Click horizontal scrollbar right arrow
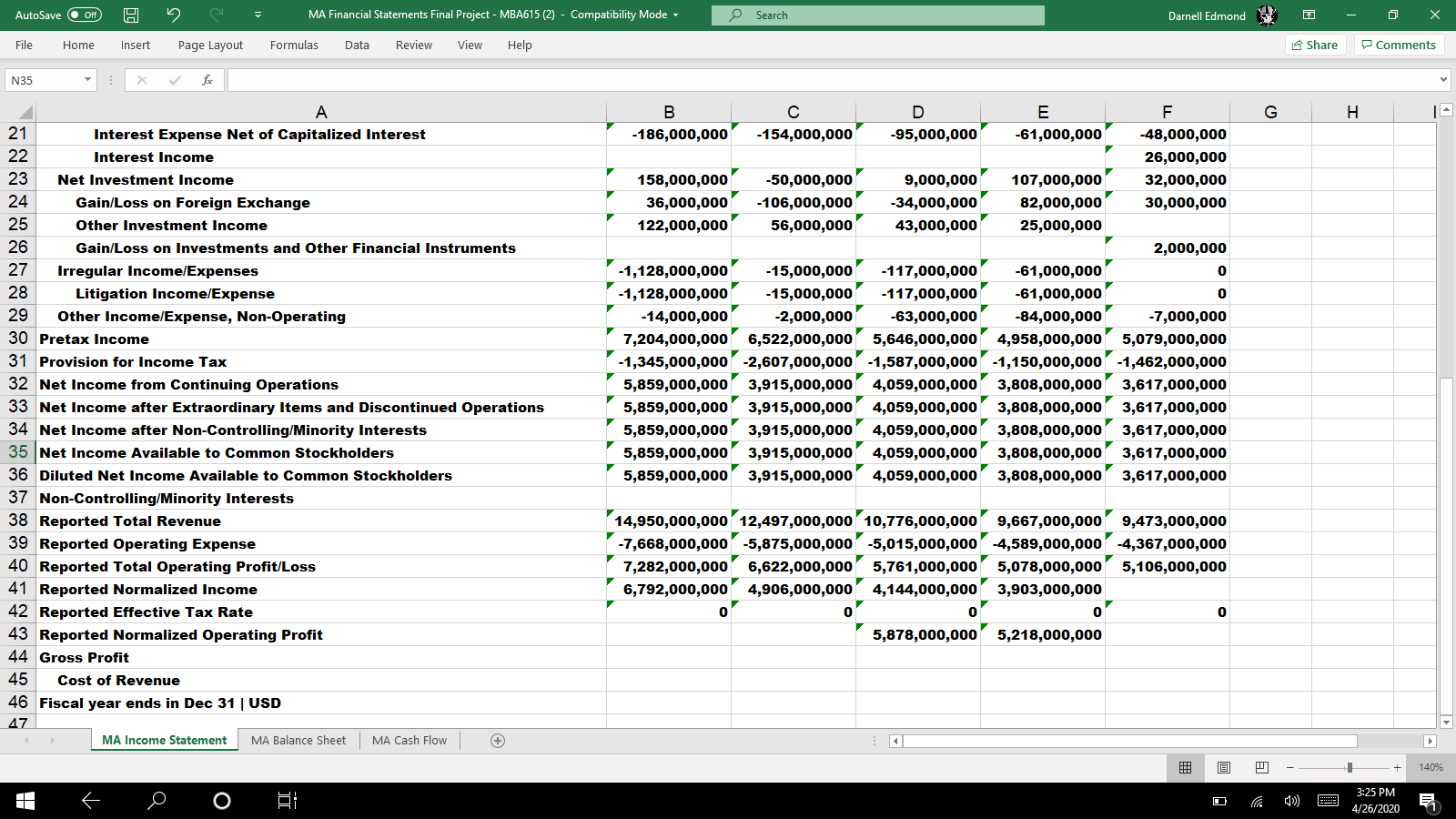This screenshot has width=1456, height=819. click(x=1430, y=741)
